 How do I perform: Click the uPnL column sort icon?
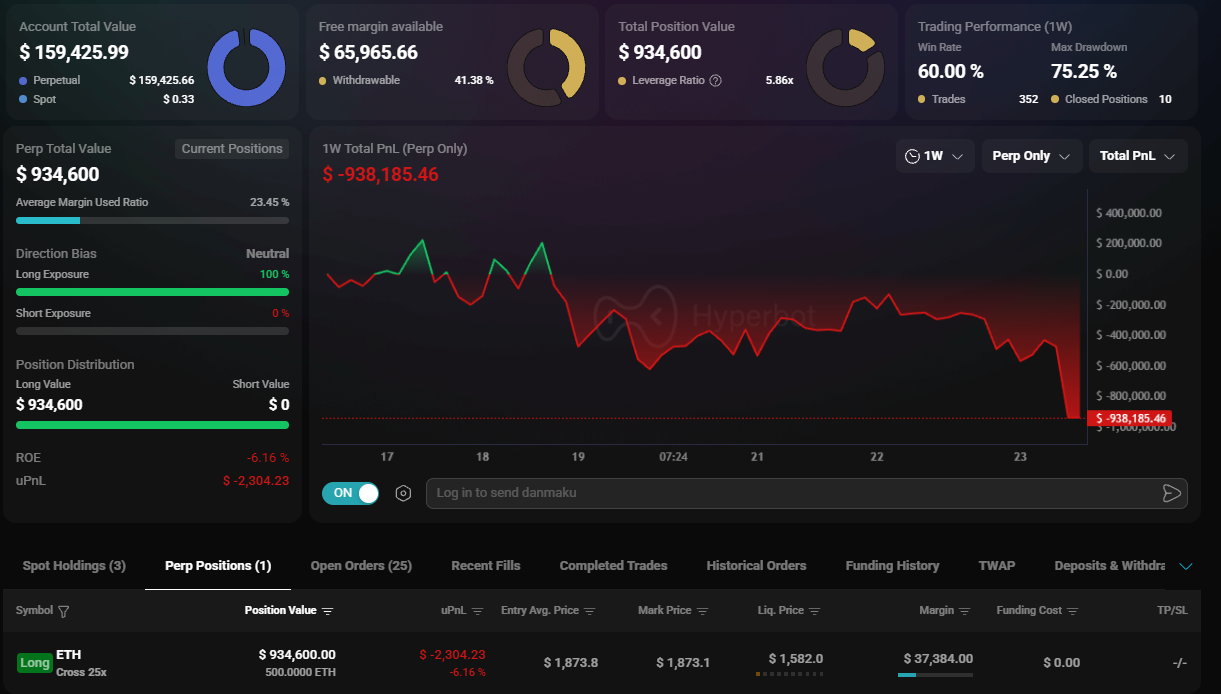478,611
